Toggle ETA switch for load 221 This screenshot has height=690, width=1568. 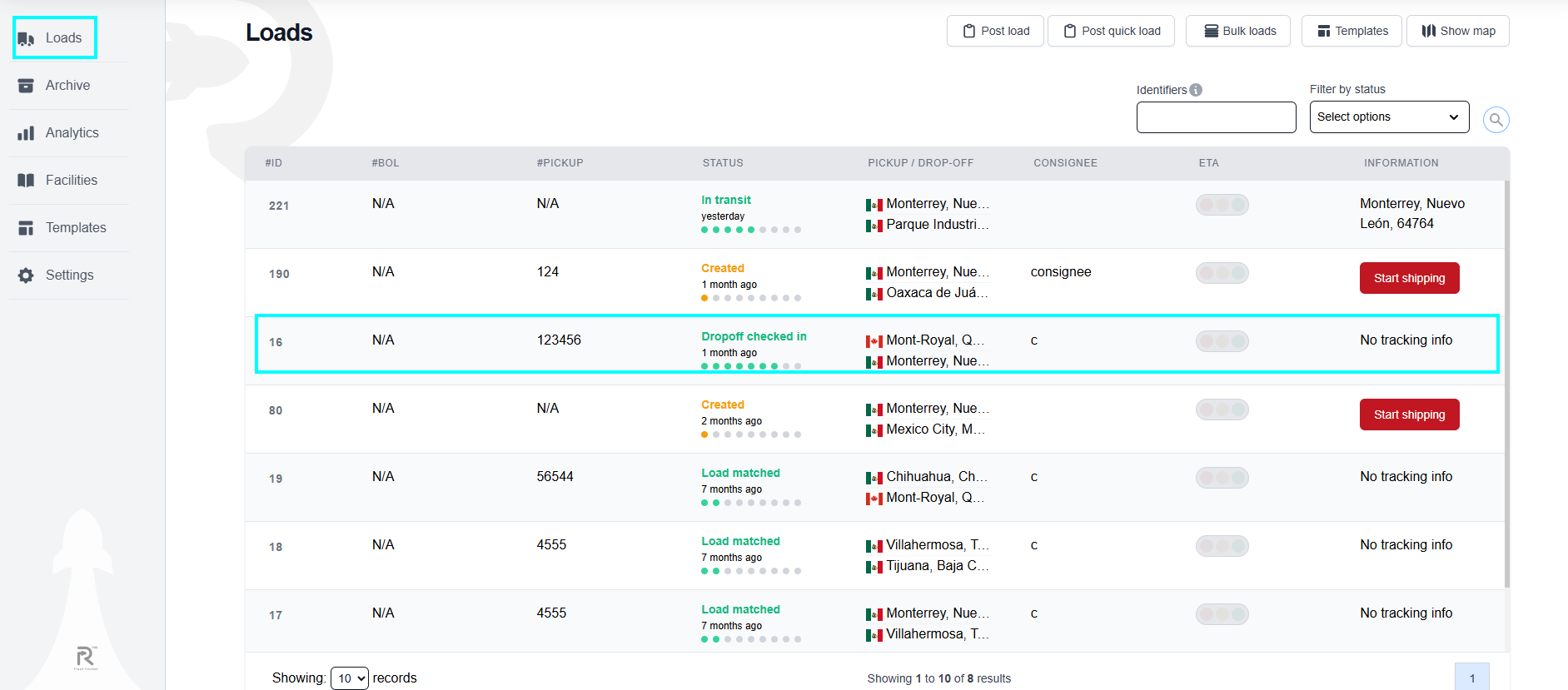tap(1222, 205)
